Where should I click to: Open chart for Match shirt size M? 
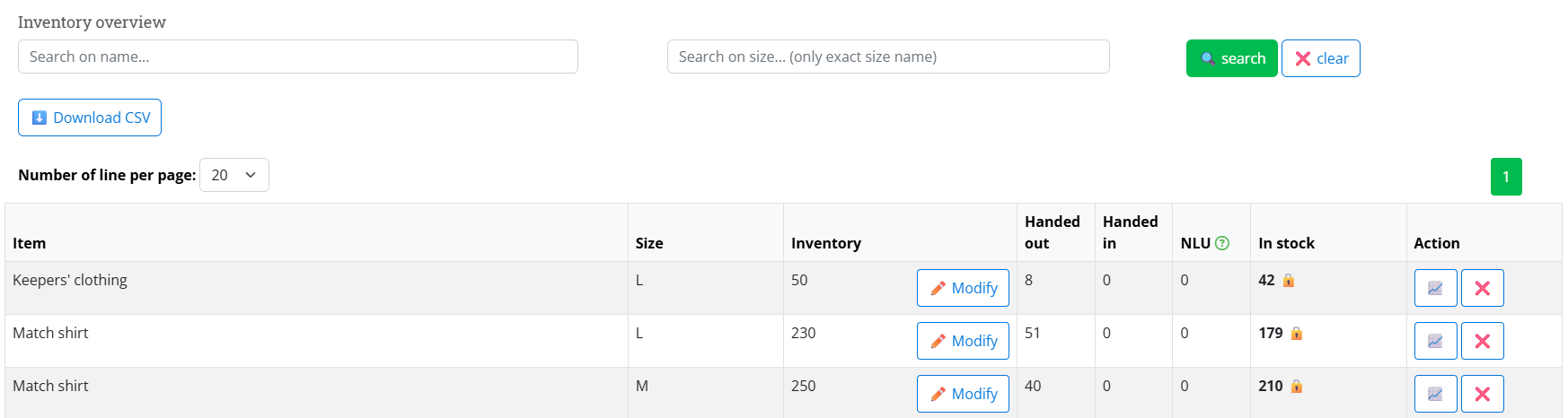[1435, 394]
